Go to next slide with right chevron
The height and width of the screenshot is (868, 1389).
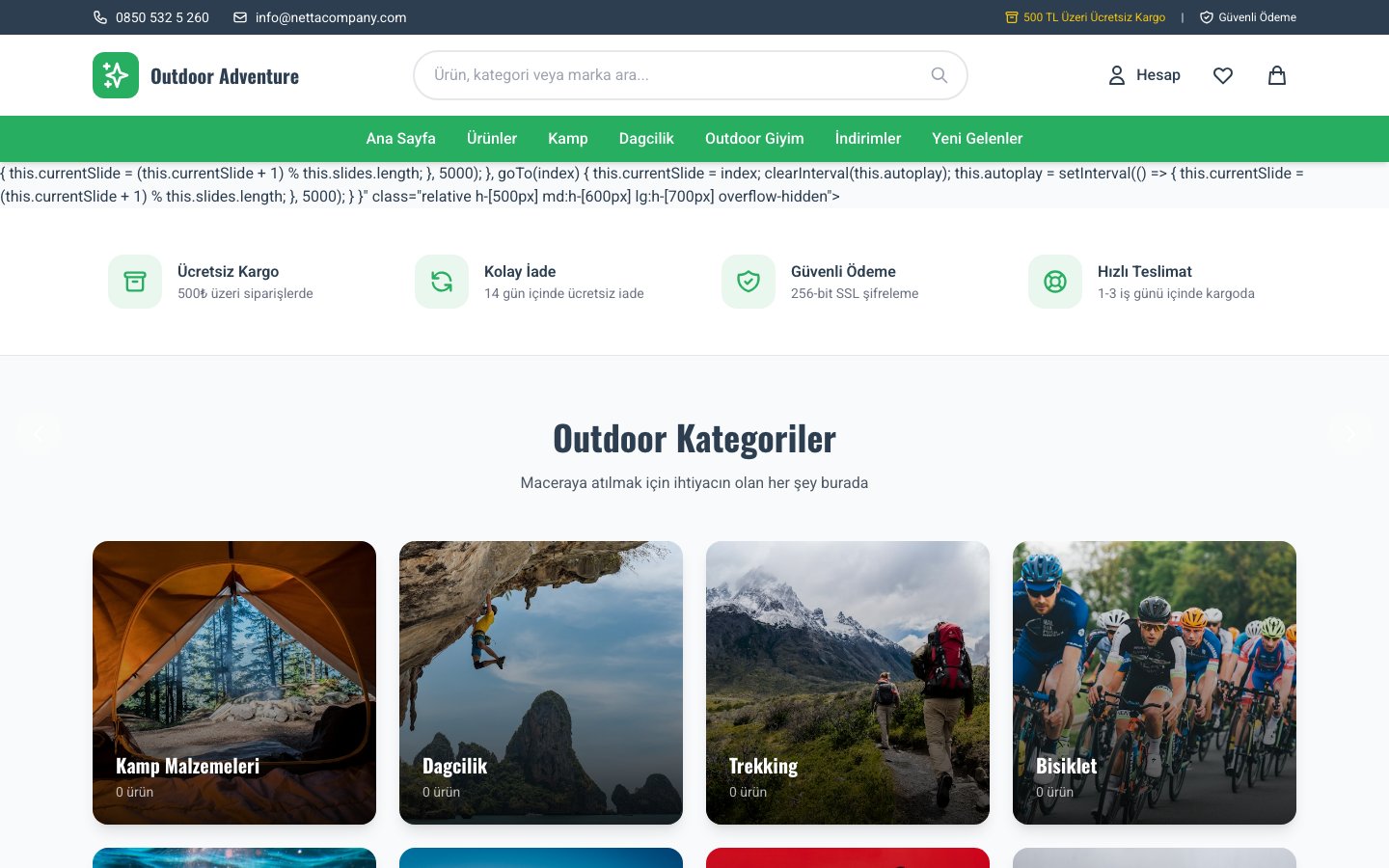[x=1350, y=434]
